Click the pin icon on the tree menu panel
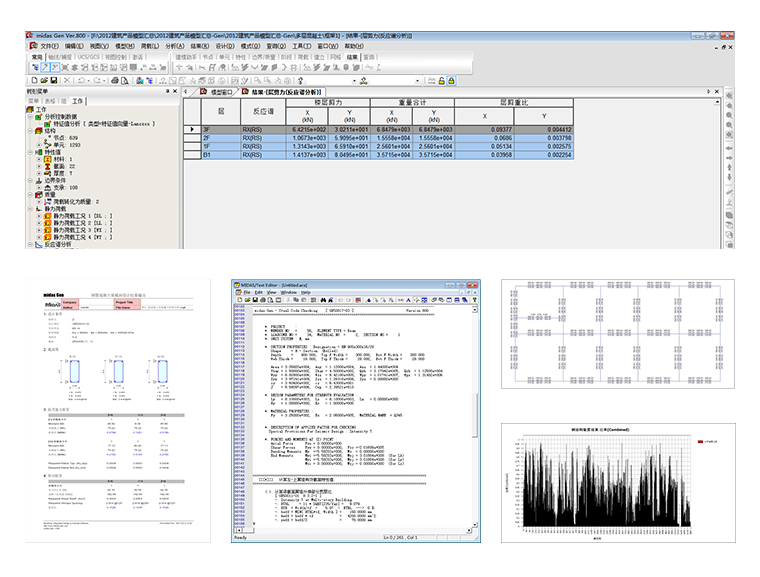The height and width of the screenshot is (577, 760). (x=168, y=91)
